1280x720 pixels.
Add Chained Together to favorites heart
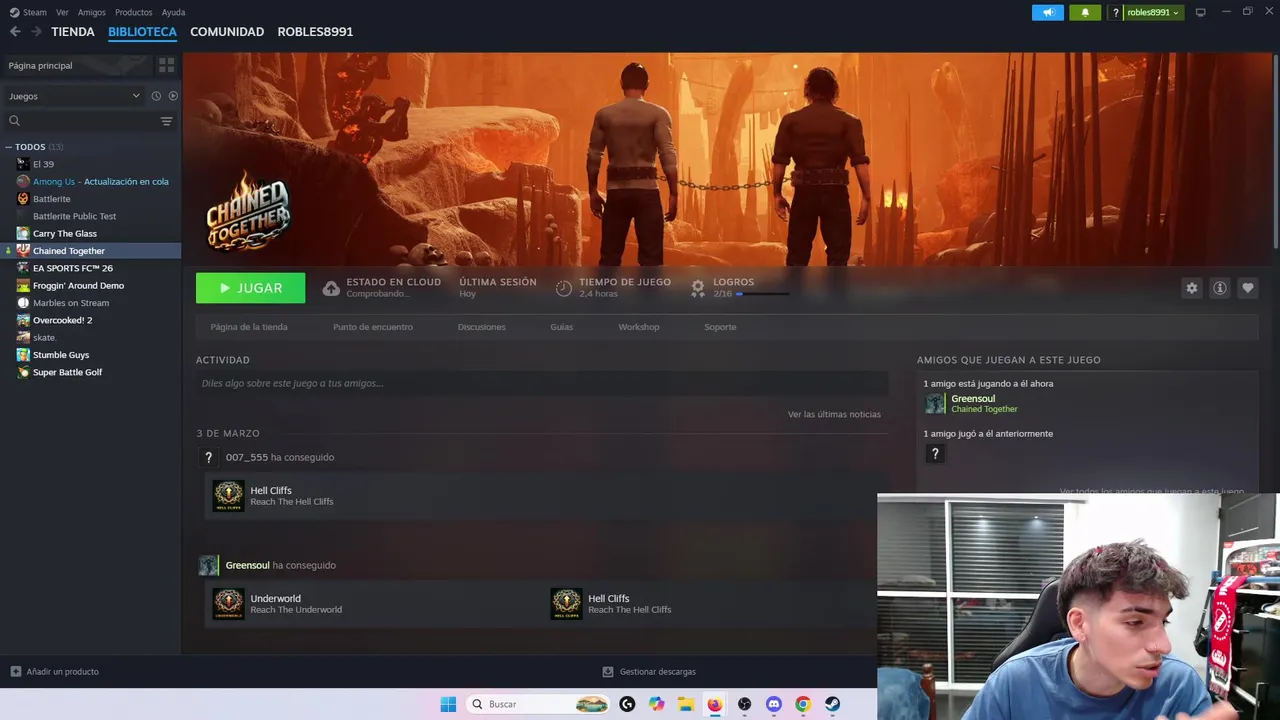pyautogui.click(x=1248, y=288)
